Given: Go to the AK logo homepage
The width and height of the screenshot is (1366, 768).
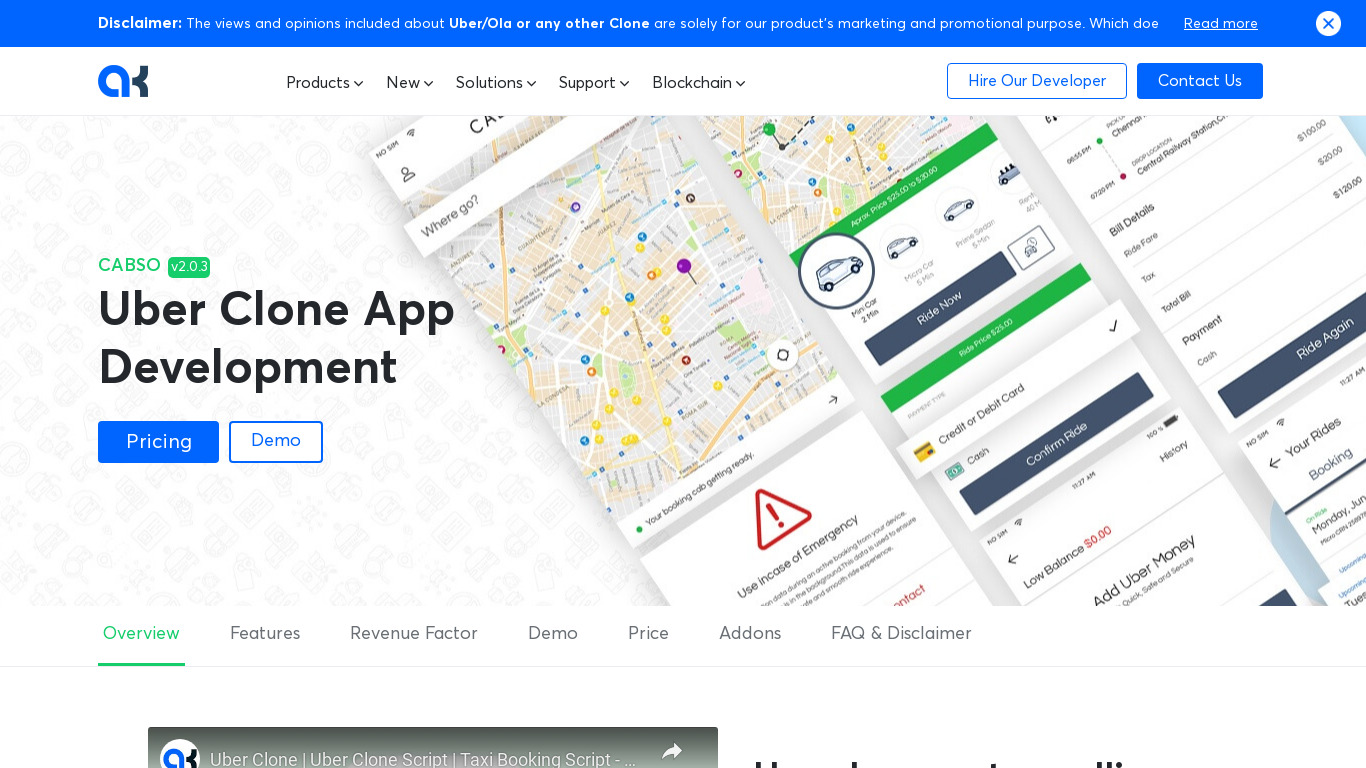Looking at the screenshot, I should point(123,81).
